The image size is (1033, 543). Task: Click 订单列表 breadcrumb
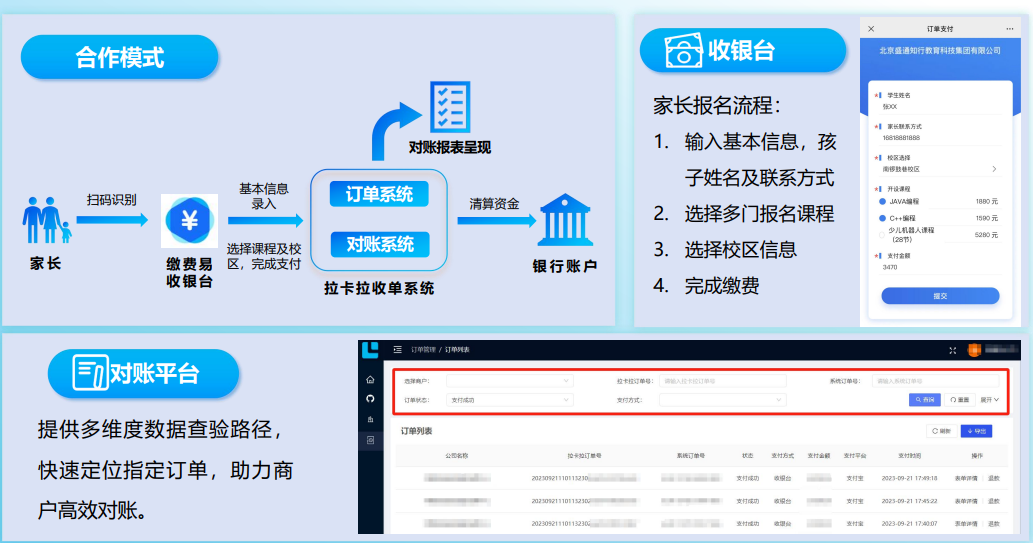457,350
